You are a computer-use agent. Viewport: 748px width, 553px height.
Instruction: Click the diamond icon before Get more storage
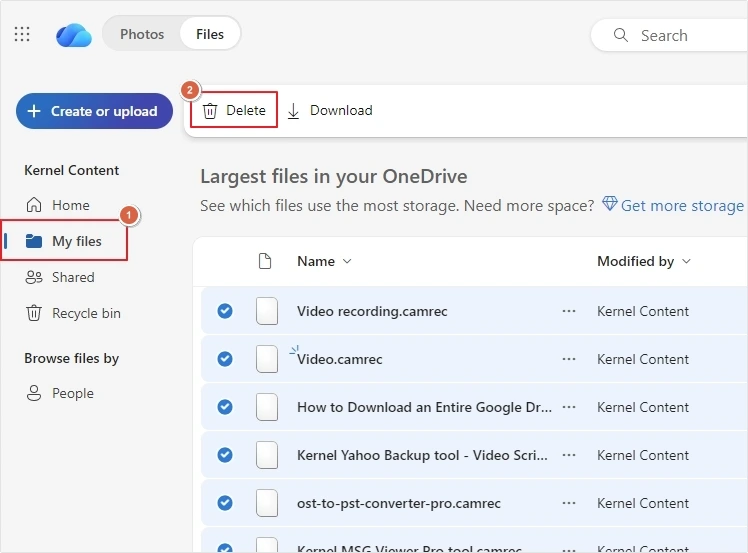pyautogui.click(x=610, y=203)
